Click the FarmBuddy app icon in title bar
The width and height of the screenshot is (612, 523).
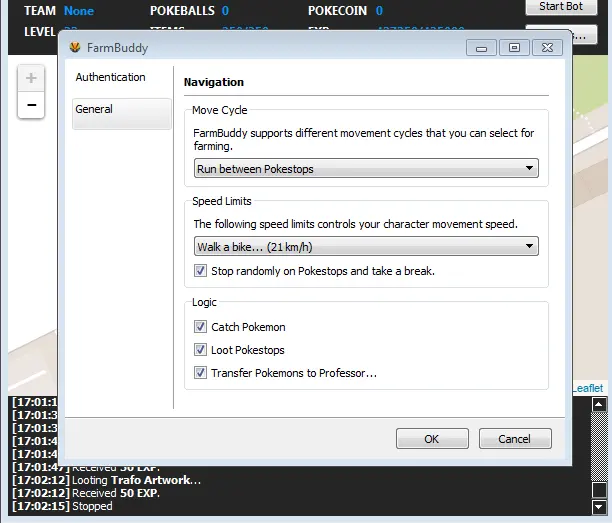75,47
